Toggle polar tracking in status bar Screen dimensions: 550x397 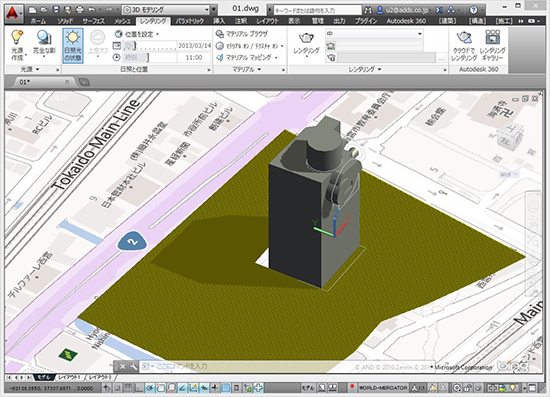point(150,388)
